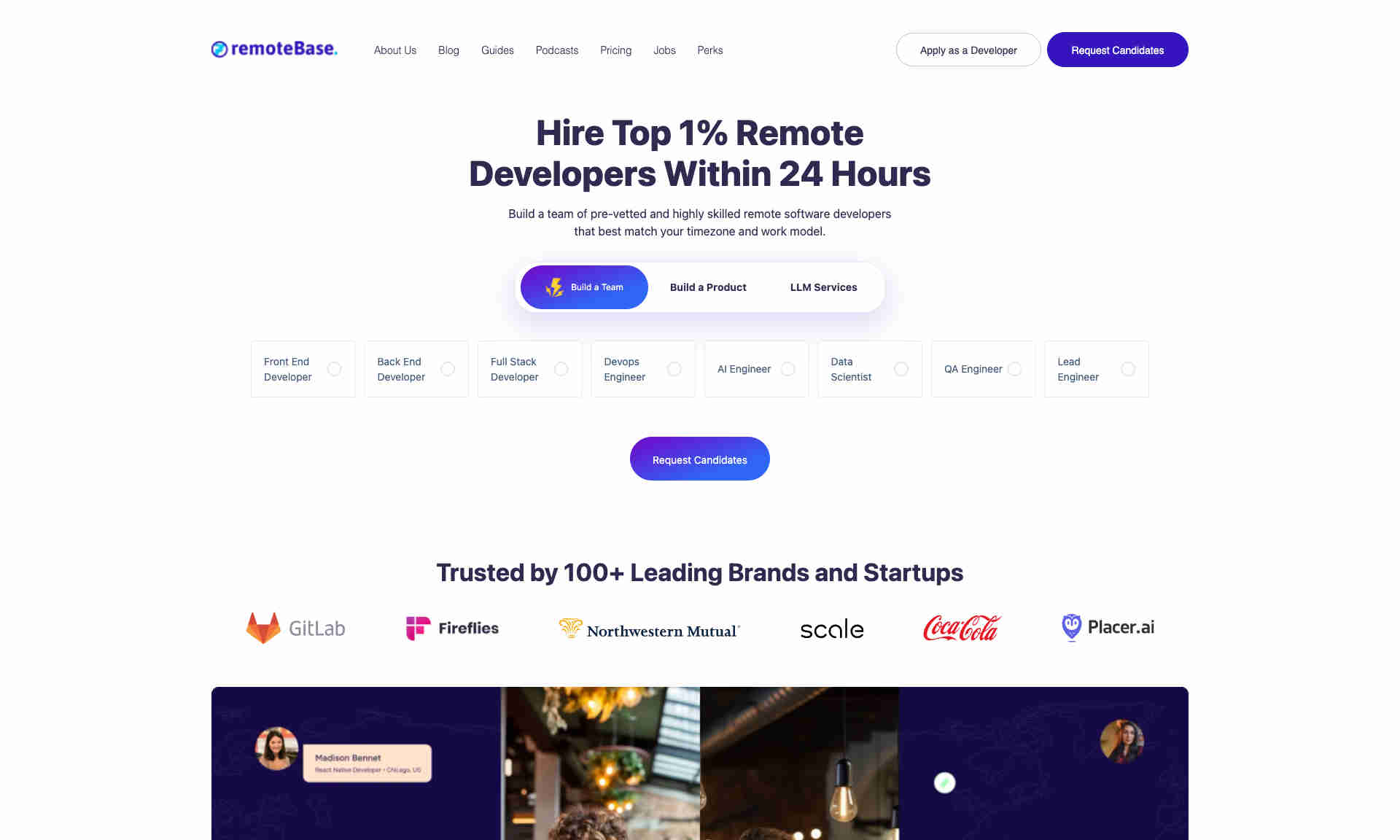Click the remoteBase logo icon
1400x840 pixels.
pyautogui.click(x=218, y=49)
